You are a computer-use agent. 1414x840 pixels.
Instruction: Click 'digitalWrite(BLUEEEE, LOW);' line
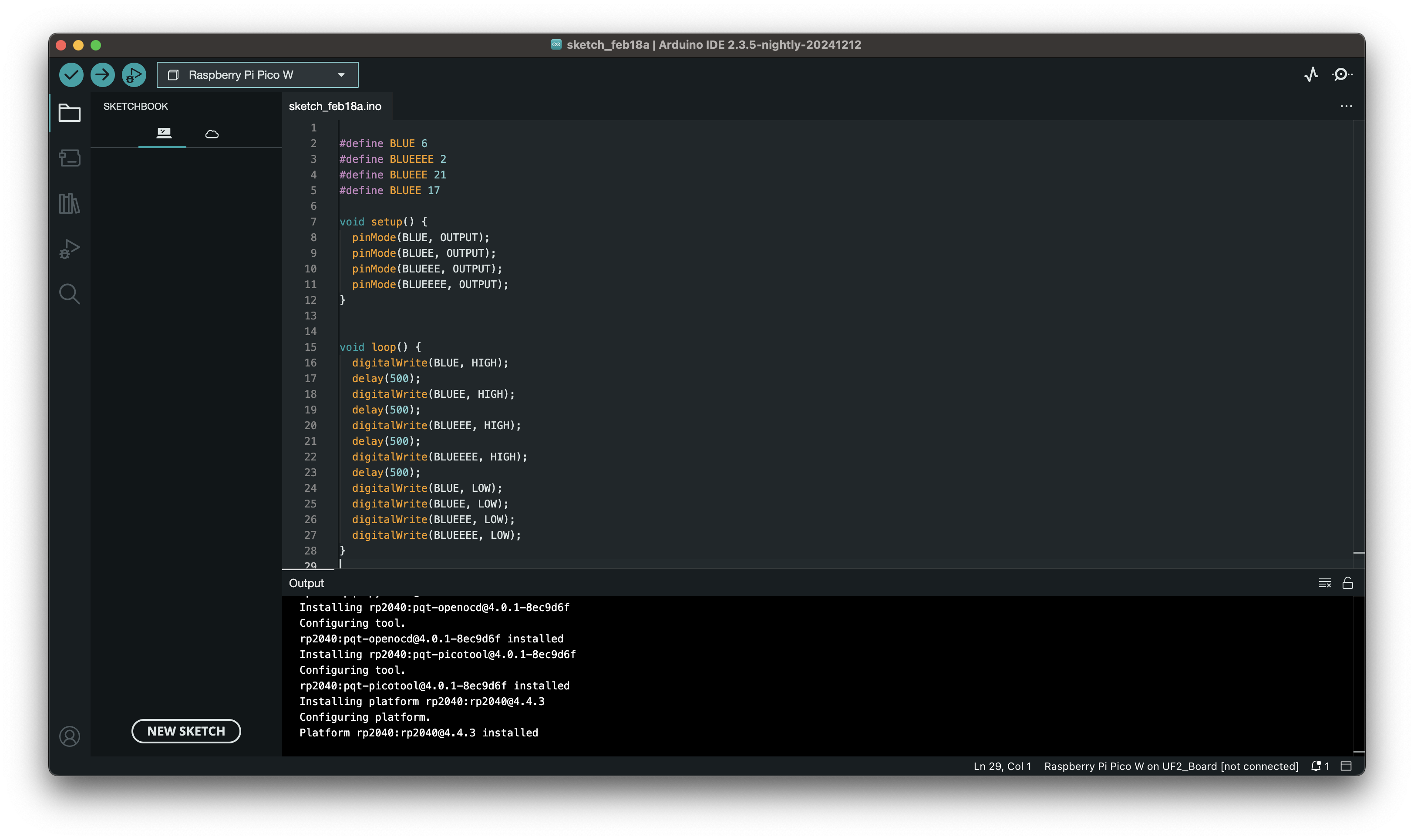pos(436,535)
